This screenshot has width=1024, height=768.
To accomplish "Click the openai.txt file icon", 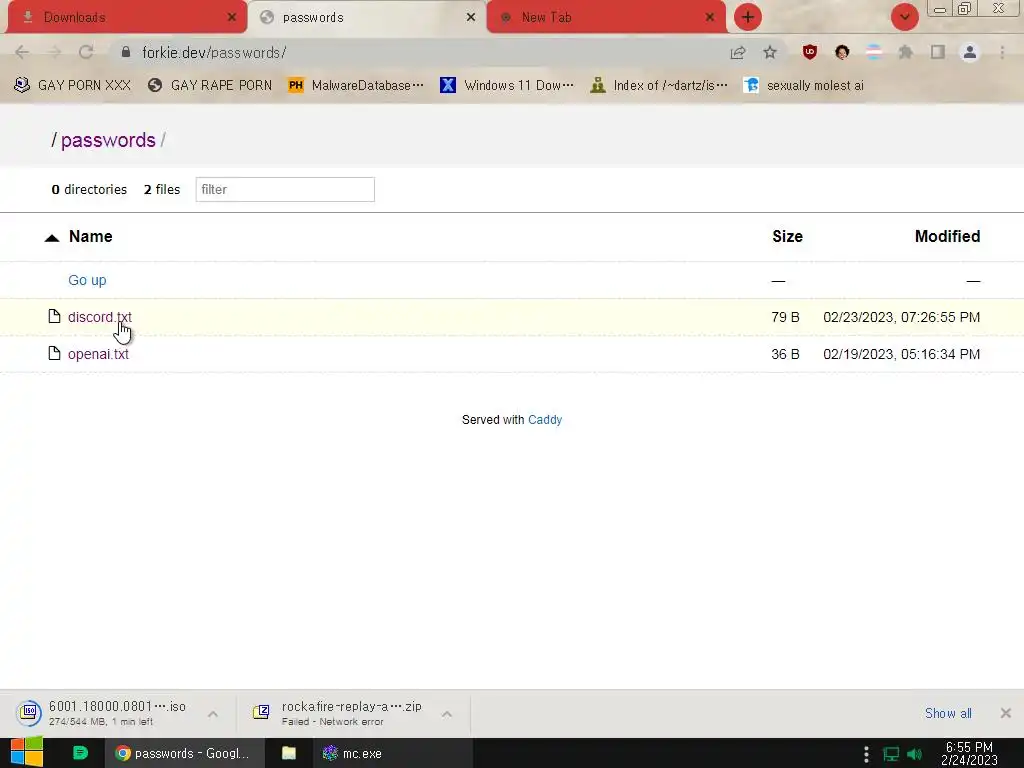I will (x=55, y=353).
